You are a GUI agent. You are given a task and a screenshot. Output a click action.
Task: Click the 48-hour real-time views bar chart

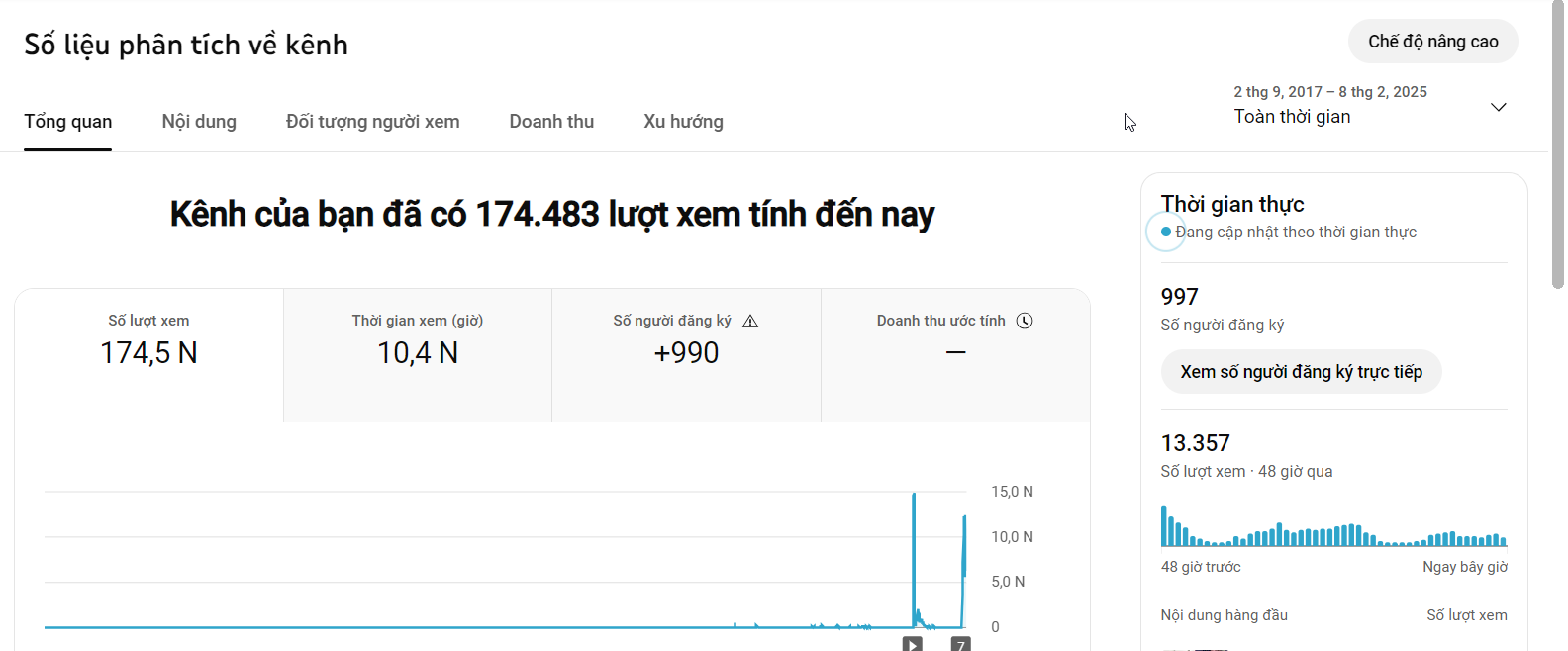[1333, 527]
